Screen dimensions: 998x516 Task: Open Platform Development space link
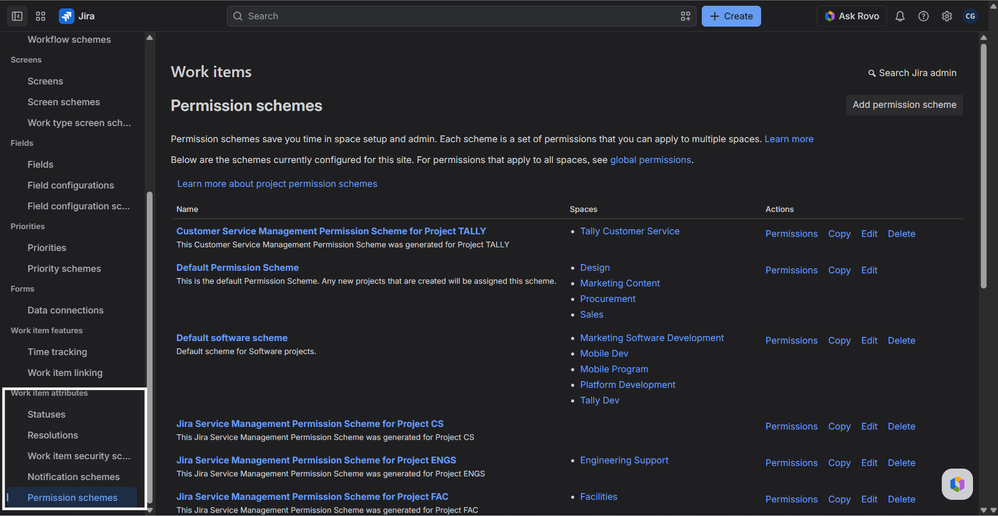[x=628, y=385]
